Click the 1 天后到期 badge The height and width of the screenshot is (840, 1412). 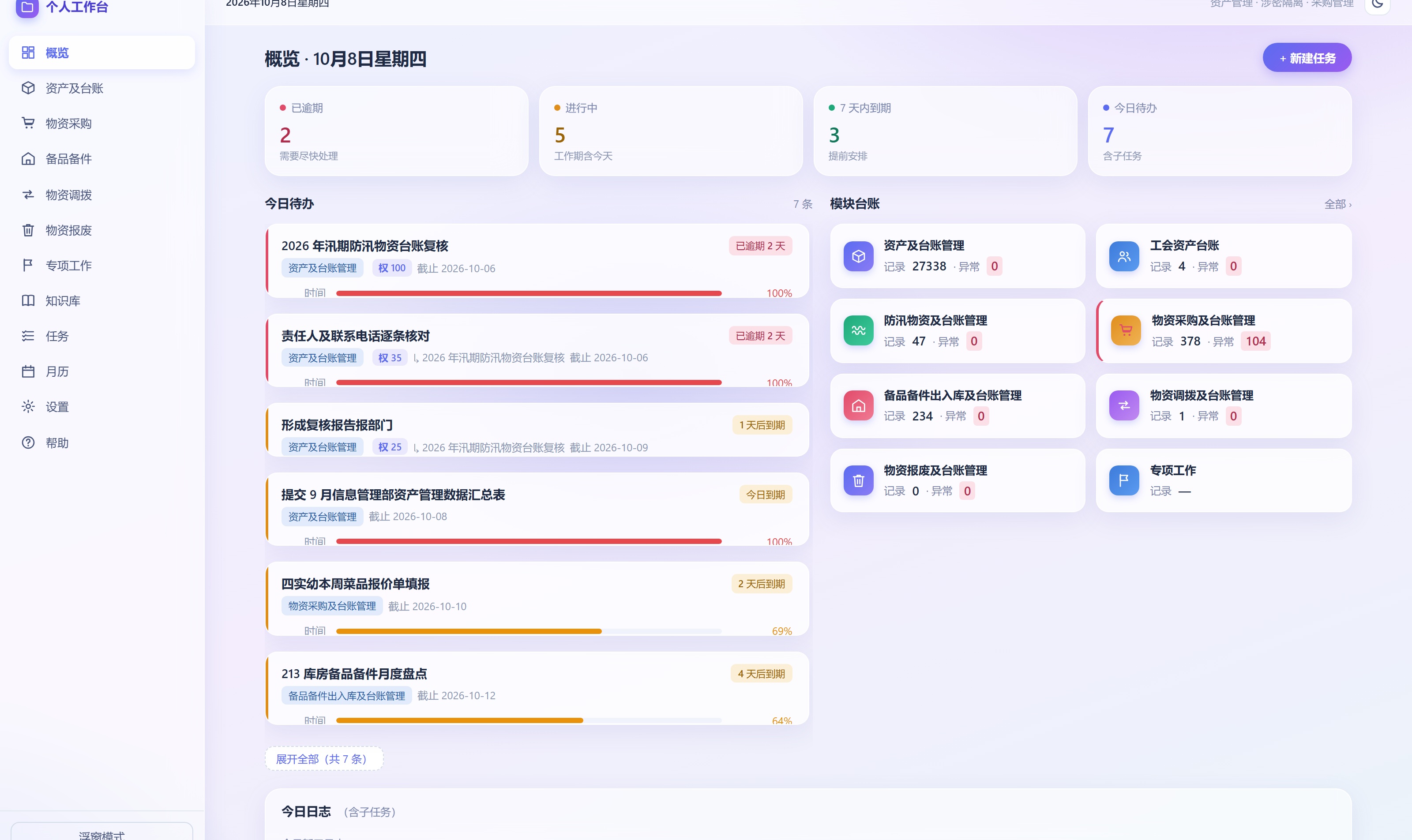[762, 425]
